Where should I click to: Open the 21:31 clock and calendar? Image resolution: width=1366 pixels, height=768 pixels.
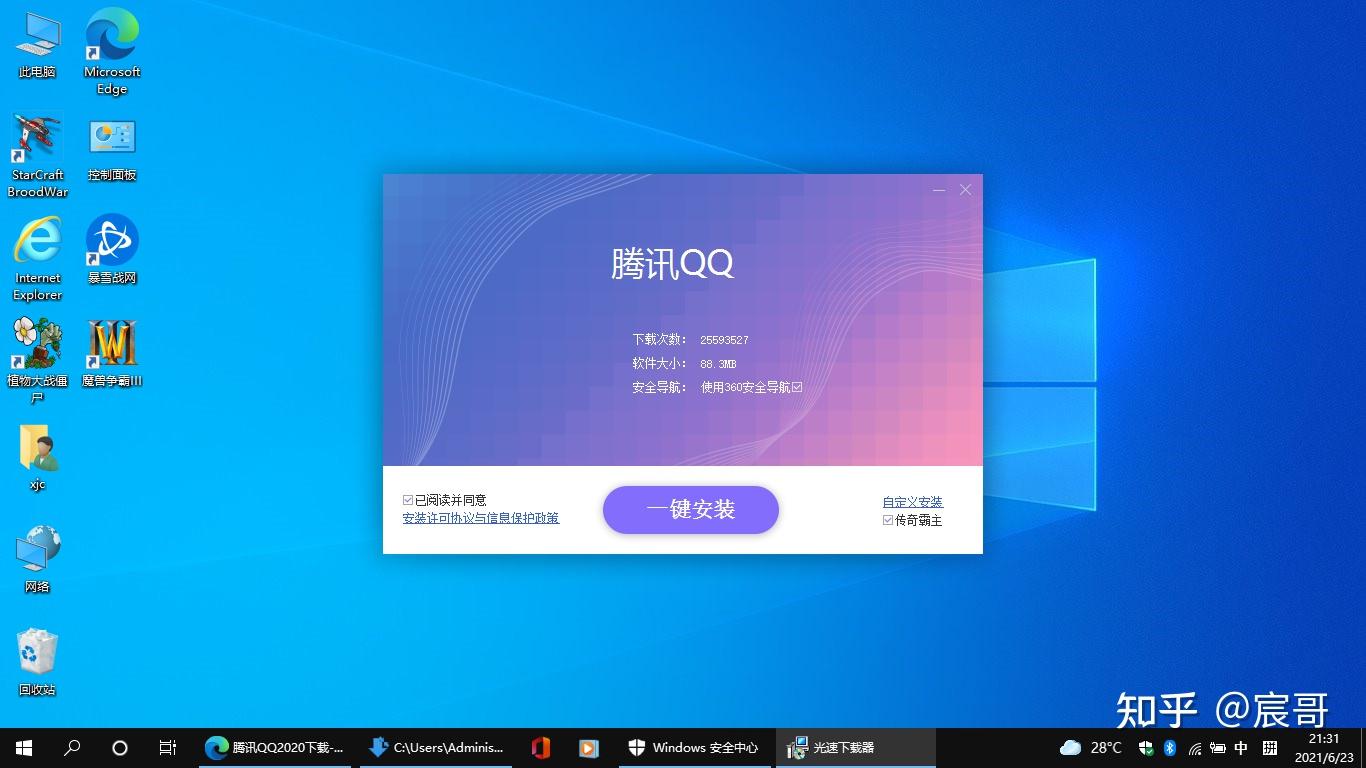(1324, 748)
